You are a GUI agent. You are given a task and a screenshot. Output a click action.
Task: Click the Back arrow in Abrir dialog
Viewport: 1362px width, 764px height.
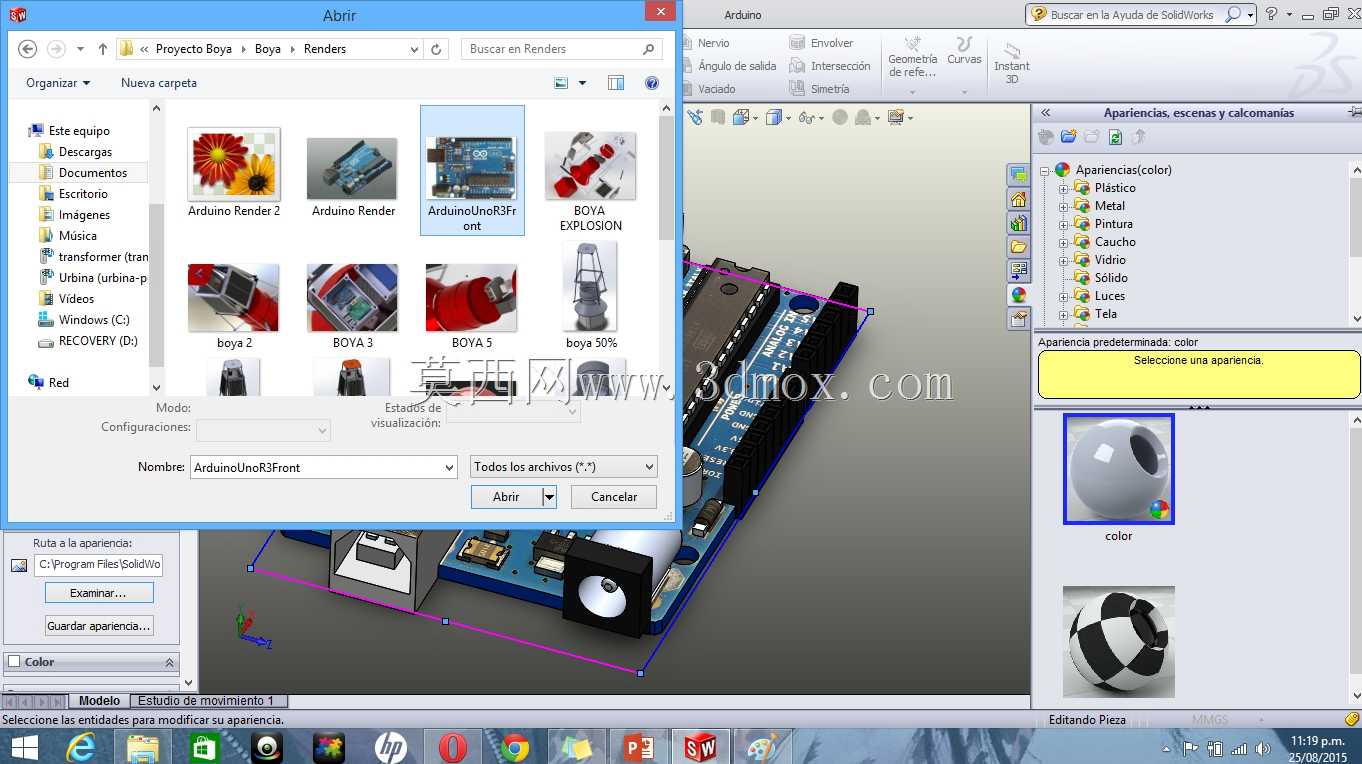(x=28, y=49)
